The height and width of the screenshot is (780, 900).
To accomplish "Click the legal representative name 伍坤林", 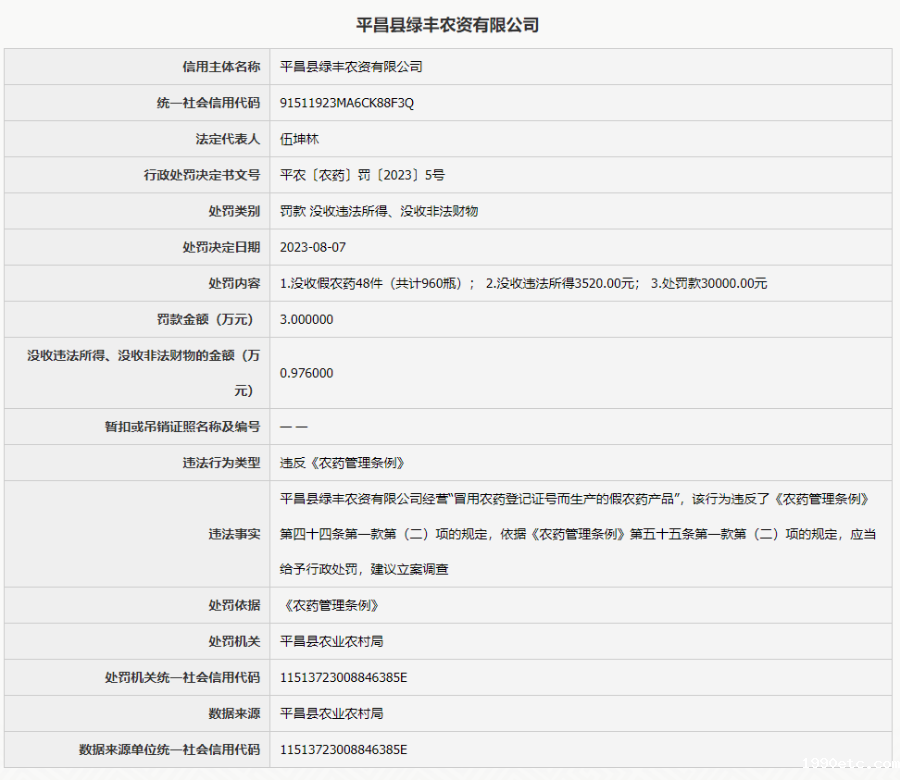I will coord(299,139).
